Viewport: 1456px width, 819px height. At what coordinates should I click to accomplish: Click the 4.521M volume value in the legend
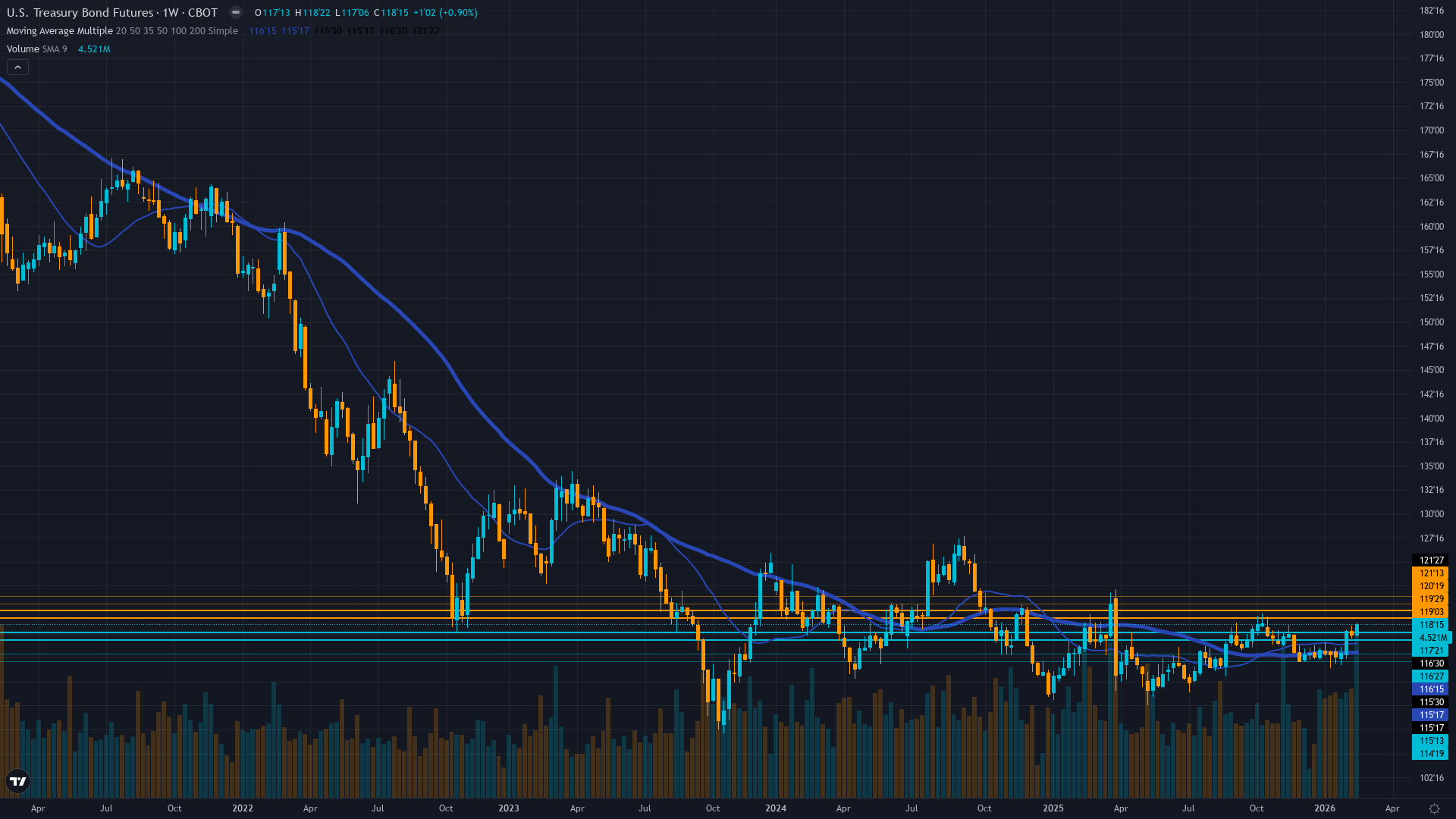tap(94, 49)
